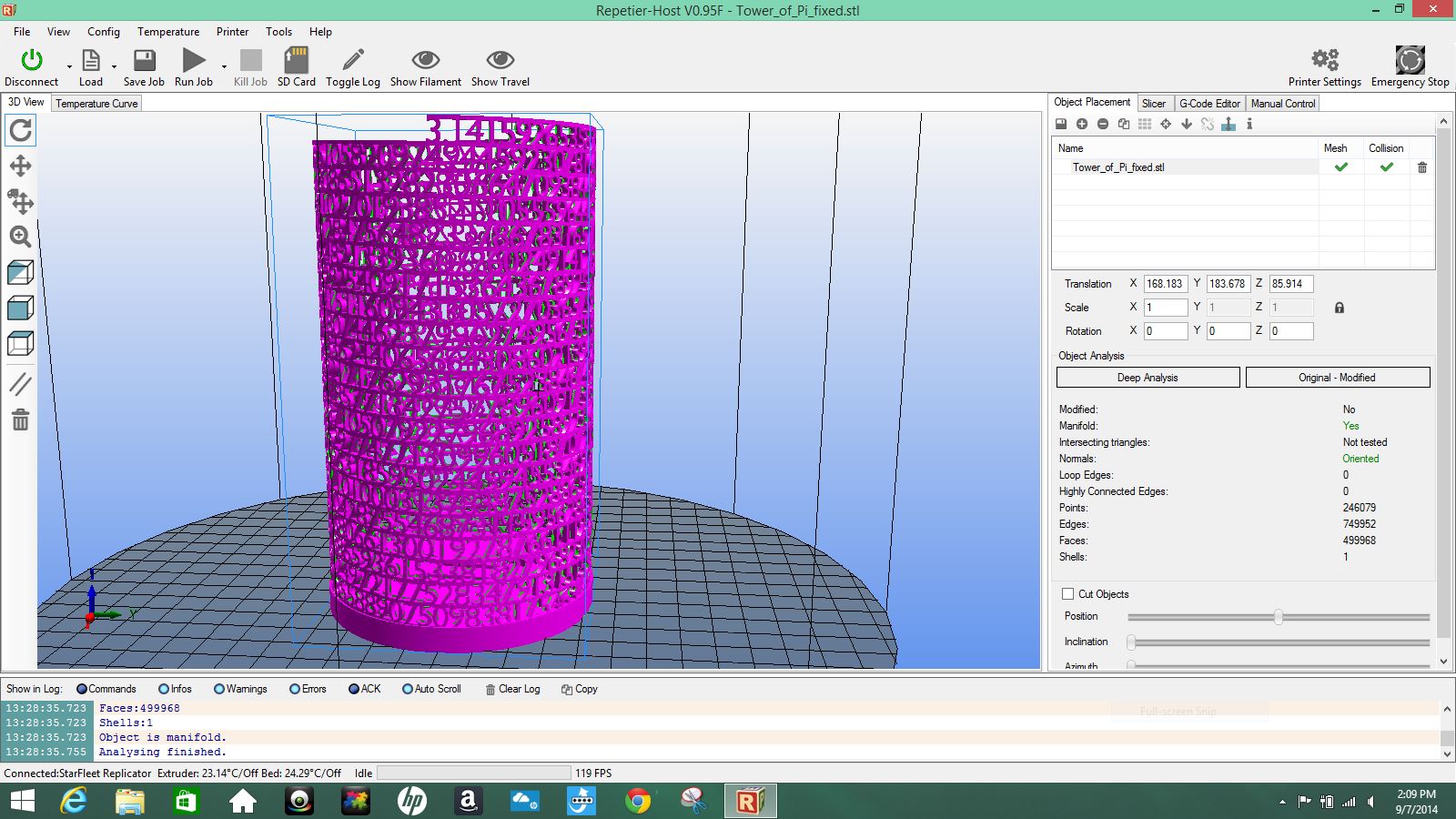Delete Tower_of_Pi_fixed.stl with its trash icon

coord(1421,167)
